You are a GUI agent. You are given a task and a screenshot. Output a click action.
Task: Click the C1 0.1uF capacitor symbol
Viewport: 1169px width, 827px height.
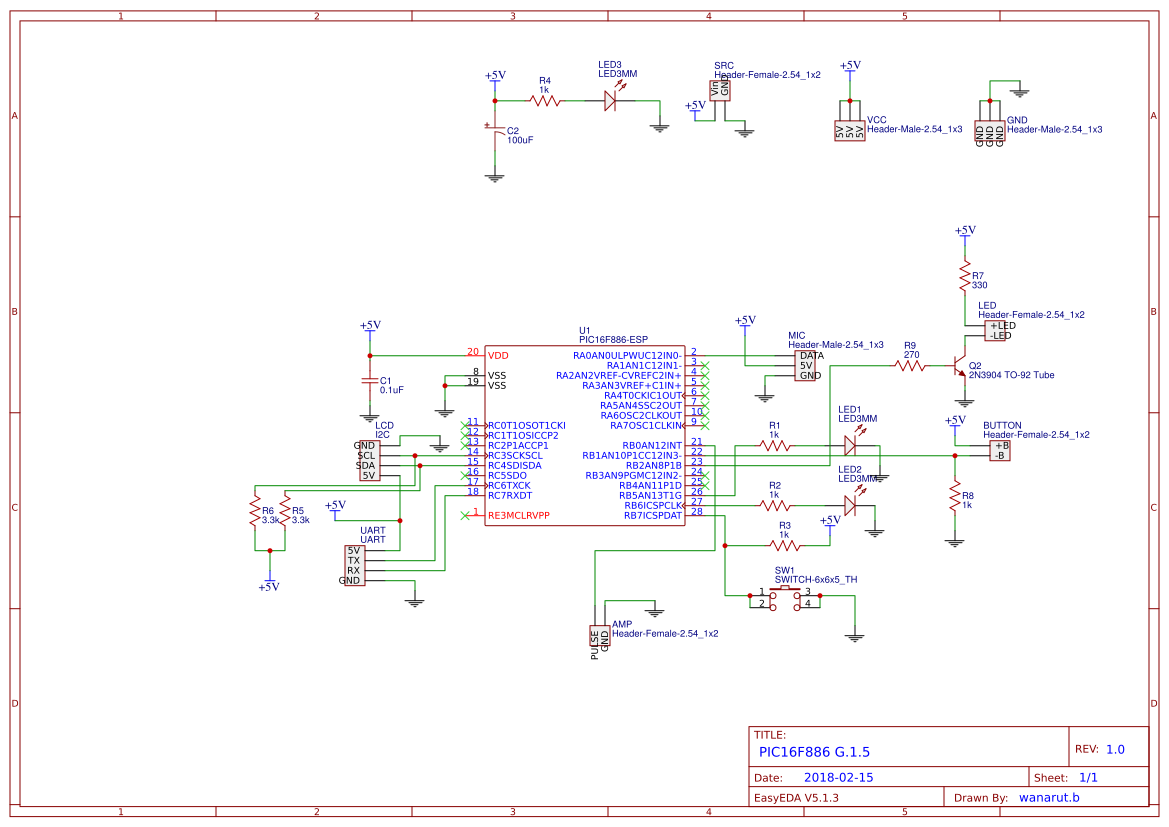pyautogui.click(x=369, y=381)
